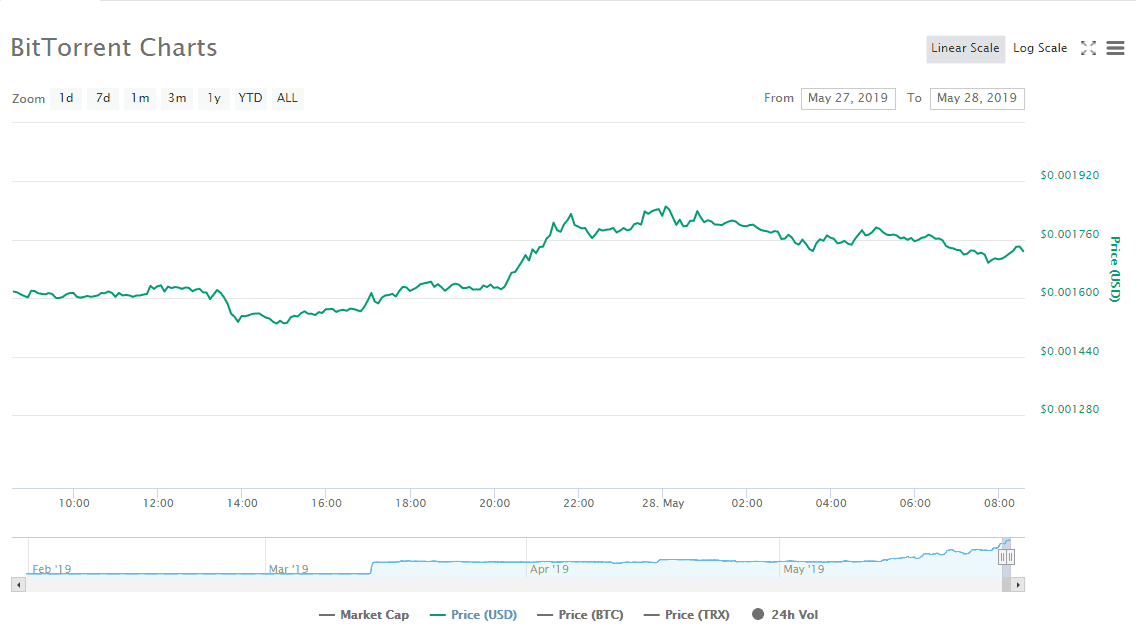Click the navigator left scroll arrow

click(x=18, y=585)
